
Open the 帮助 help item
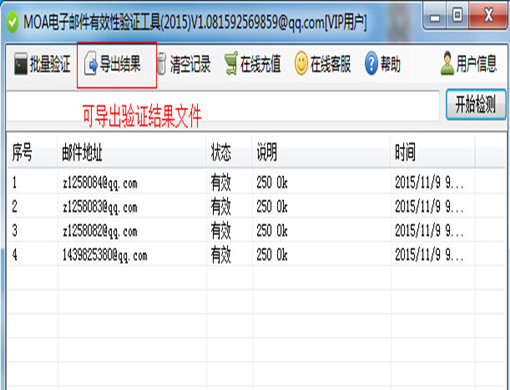(x=383, y=63)
